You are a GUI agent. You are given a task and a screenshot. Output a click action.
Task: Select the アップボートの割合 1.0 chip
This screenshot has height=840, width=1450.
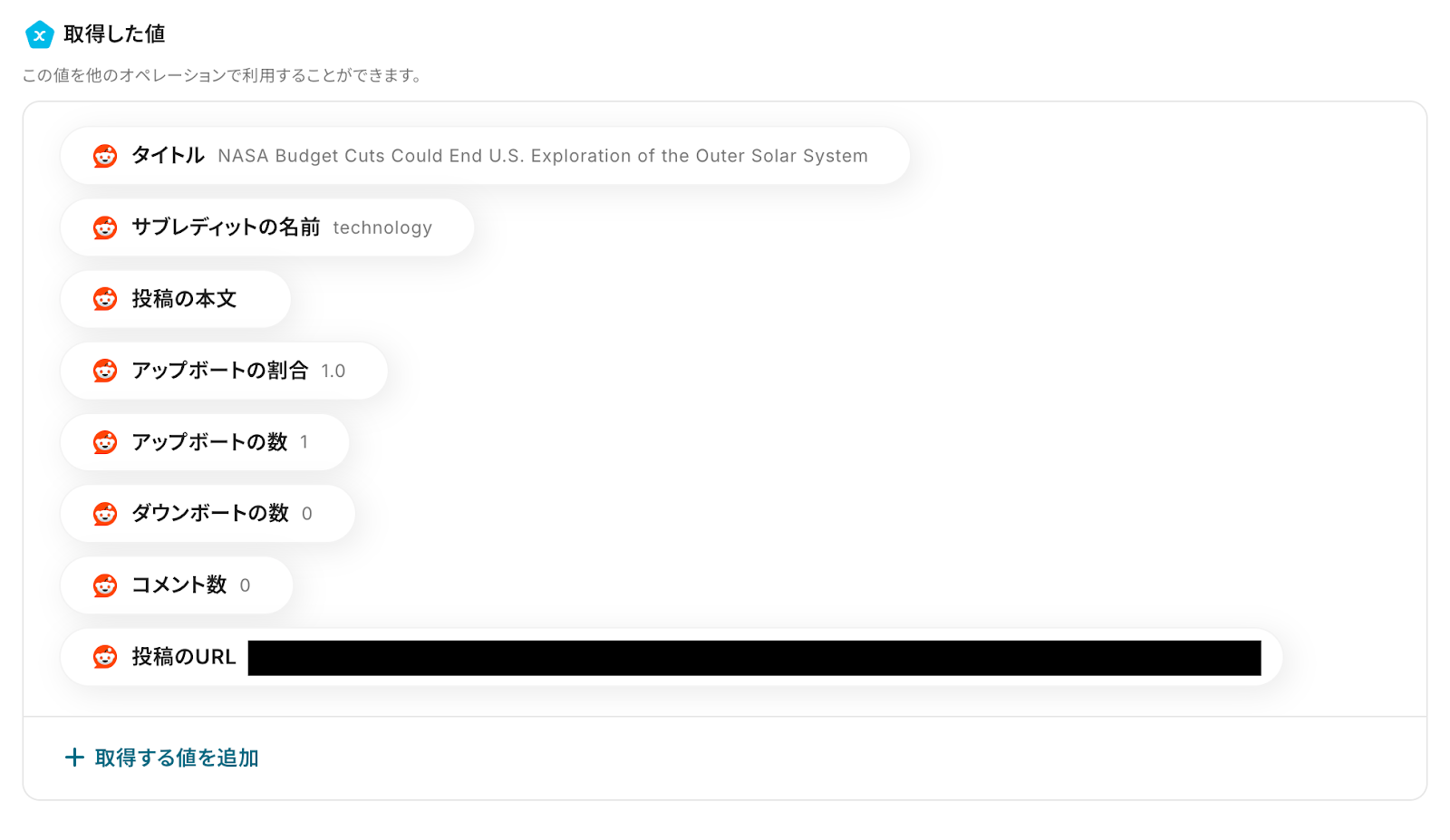point(224,371)
